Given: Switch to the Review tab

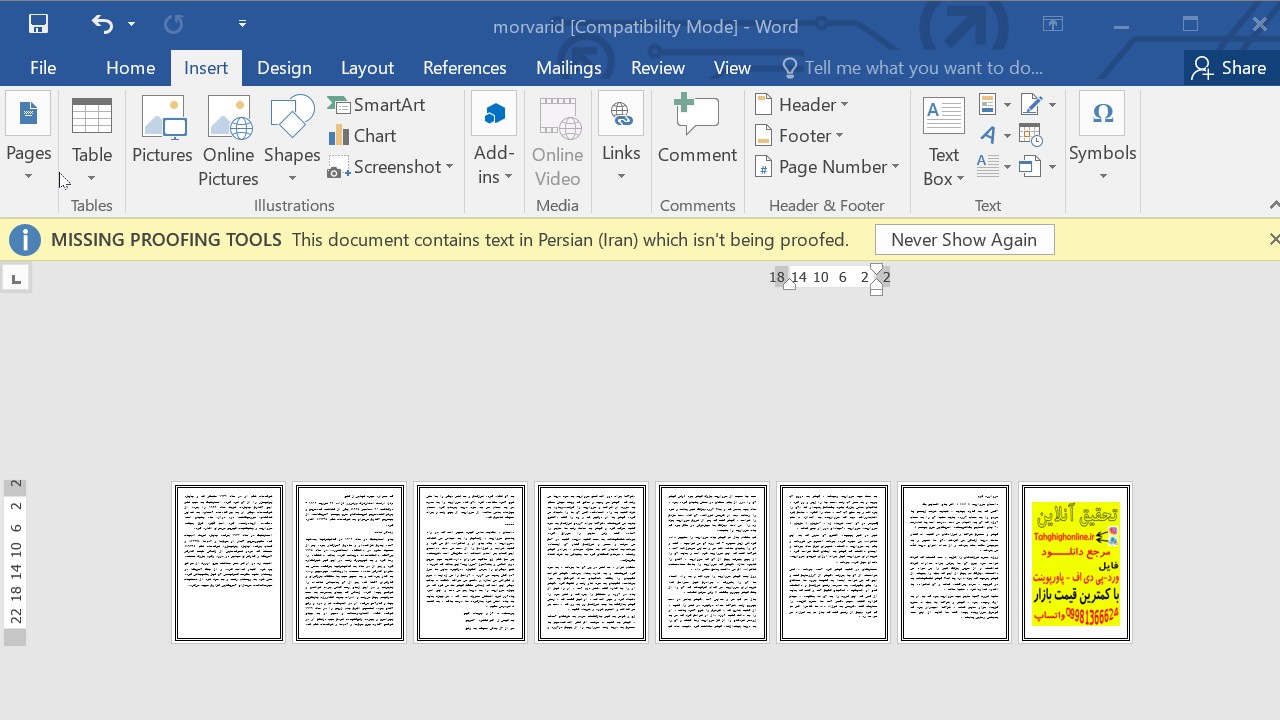Looking at the screenshot, I should (657, 68).
